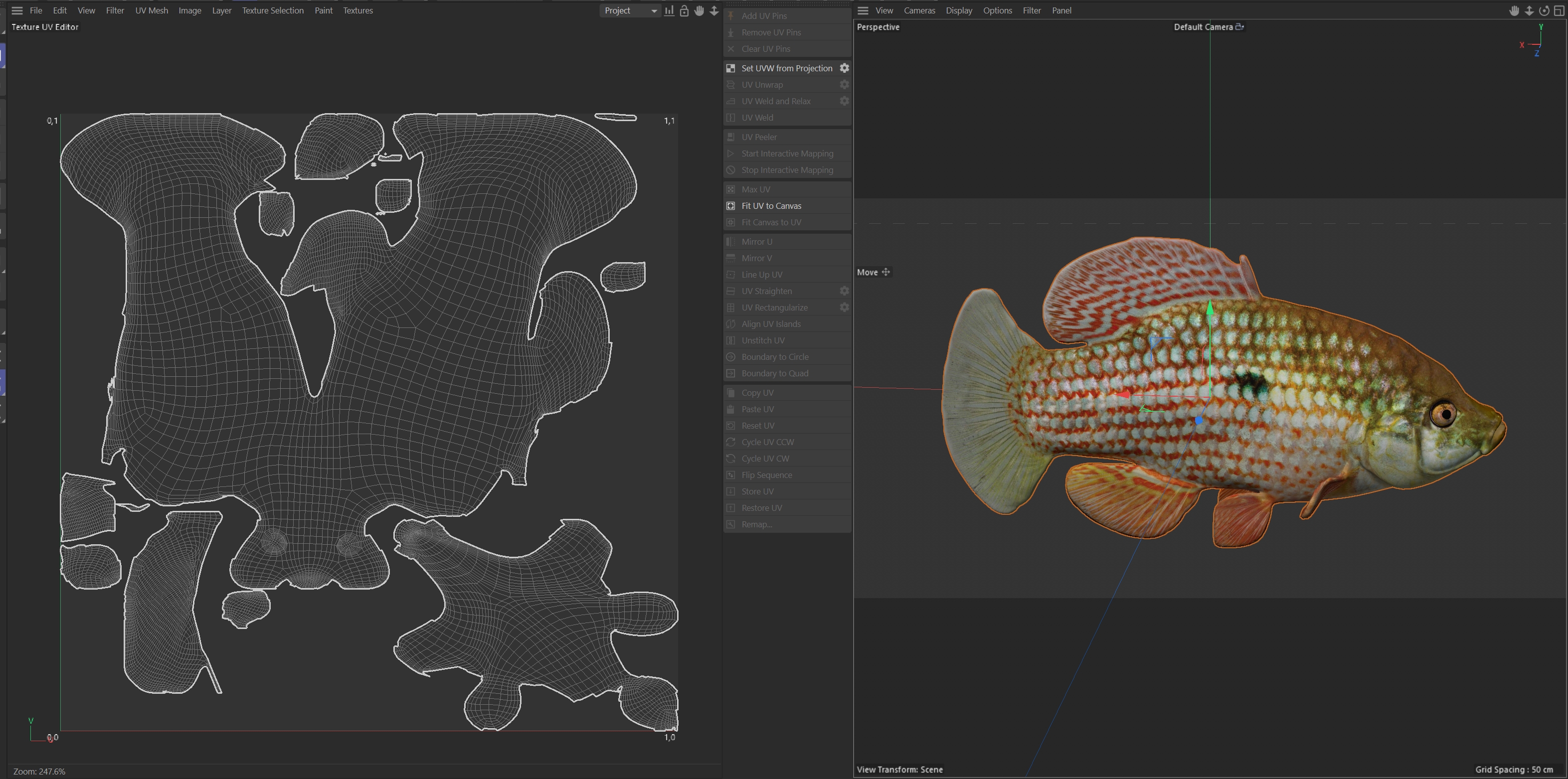Screen dimensions: 1568x779
Task: Click Set UVW from Projection command
Action: [x=786, y=68]
